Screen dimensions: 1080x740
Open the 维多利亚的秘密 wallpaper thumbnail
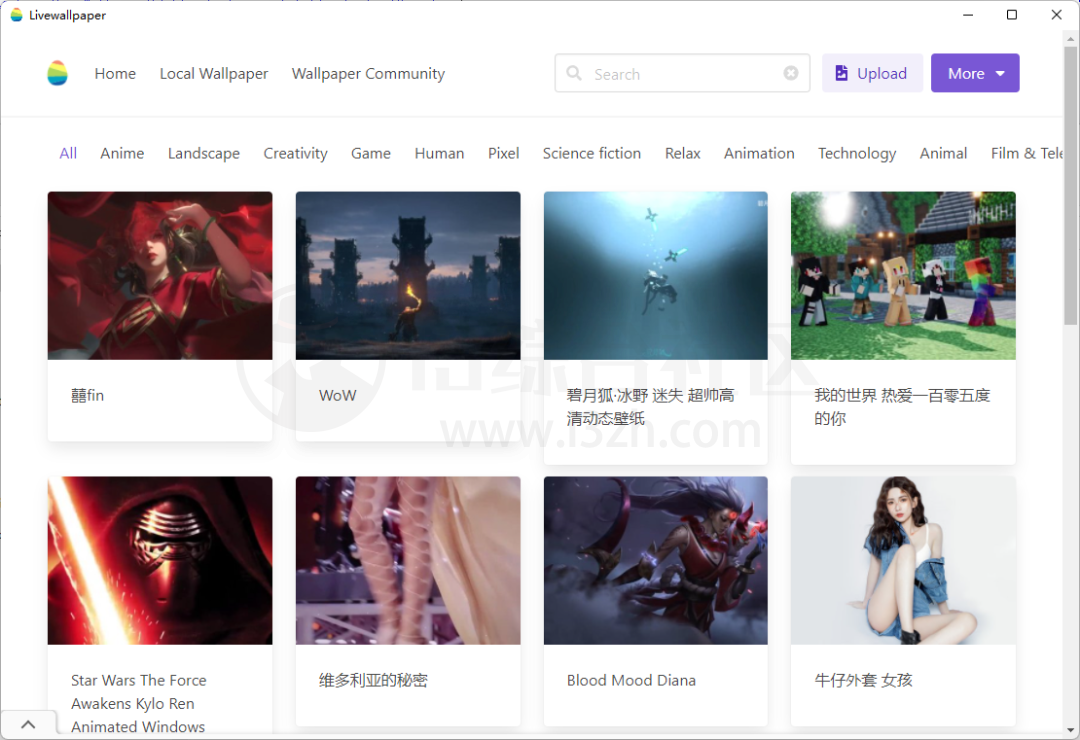point(408,561)
